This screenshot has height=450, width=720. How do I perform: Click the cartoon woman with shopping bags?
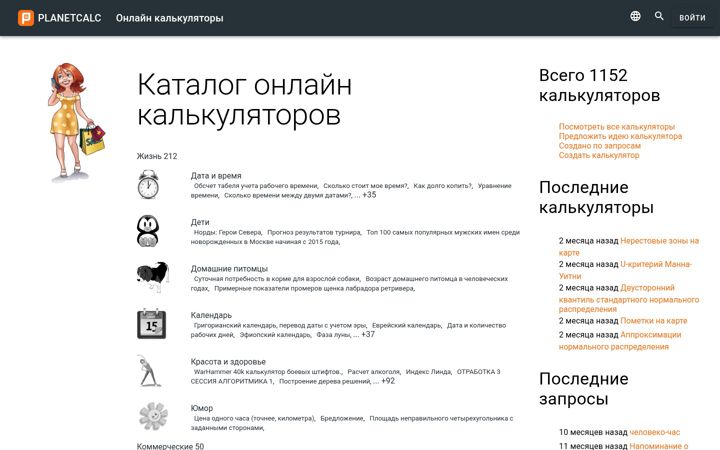[x=75, y=123]
